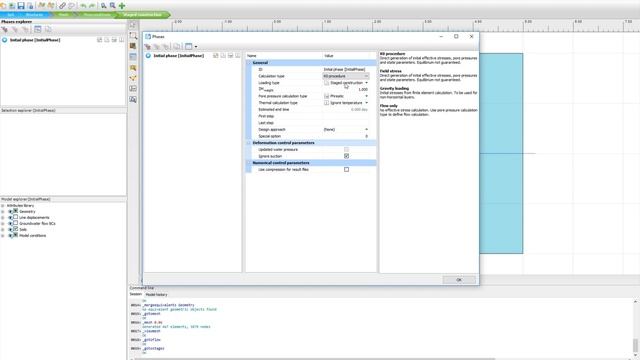Click the Open project icon in main toolbar
The width and height of the screenshot is (640, 360).
pyautogui.click(x=12, y=6)
